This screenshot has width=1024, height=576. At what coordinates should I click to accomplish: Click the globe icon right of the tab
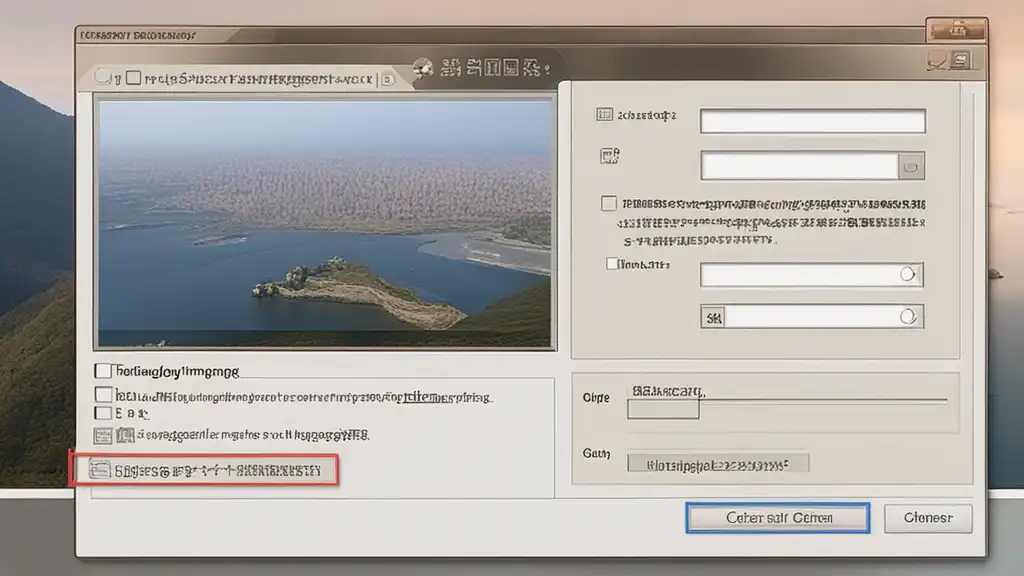tap(423, 68)
